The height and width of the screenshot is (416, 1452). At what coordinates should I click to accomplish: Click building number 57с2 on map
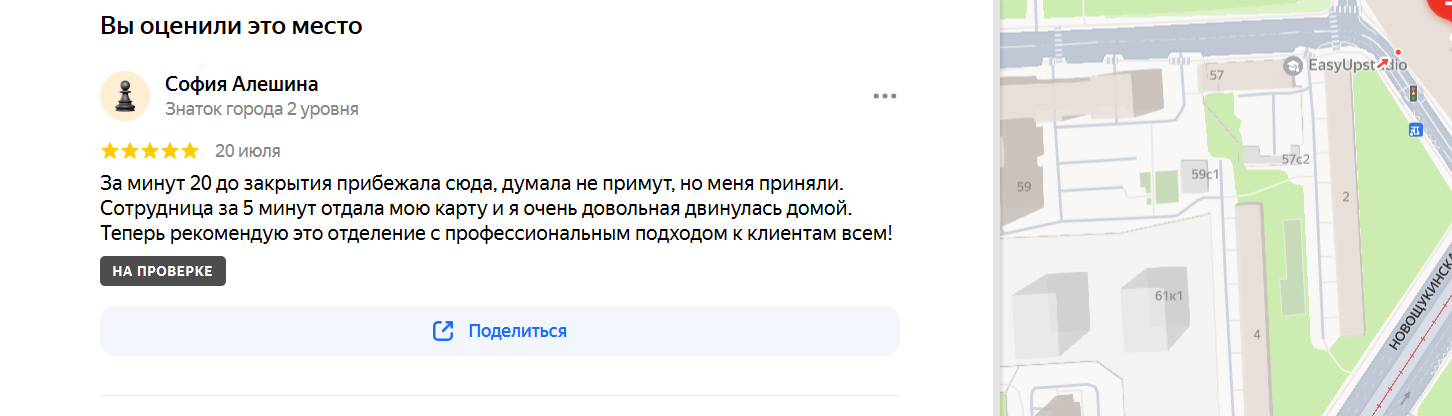click(x=1295, y=159)
